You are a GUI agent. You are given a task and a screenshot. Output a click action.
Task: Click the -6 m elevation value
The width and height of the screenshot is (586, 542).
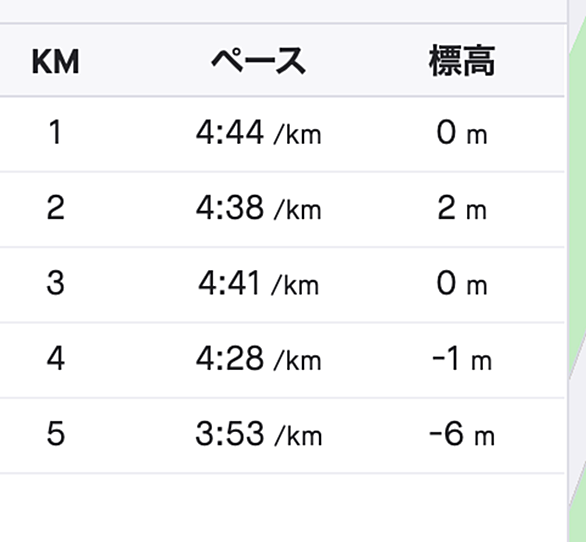click(462, 434)
